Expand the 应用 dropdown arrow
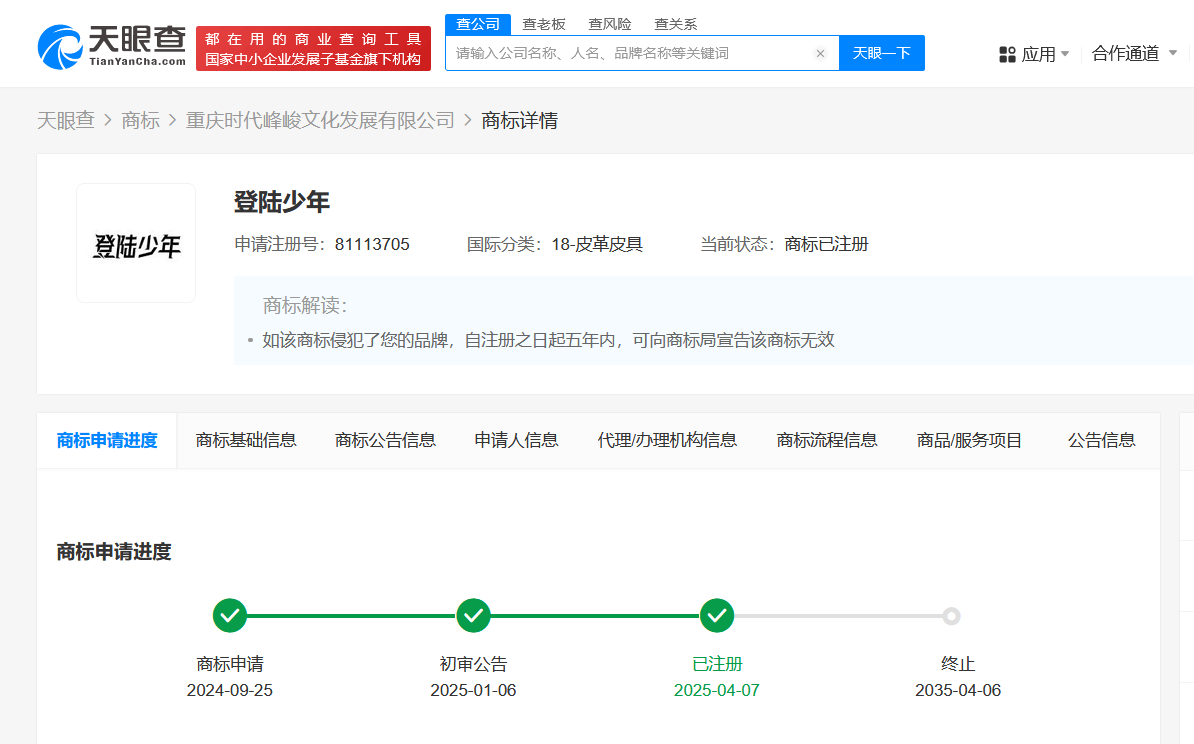The image size is (1194, 744). [1065, 54]
